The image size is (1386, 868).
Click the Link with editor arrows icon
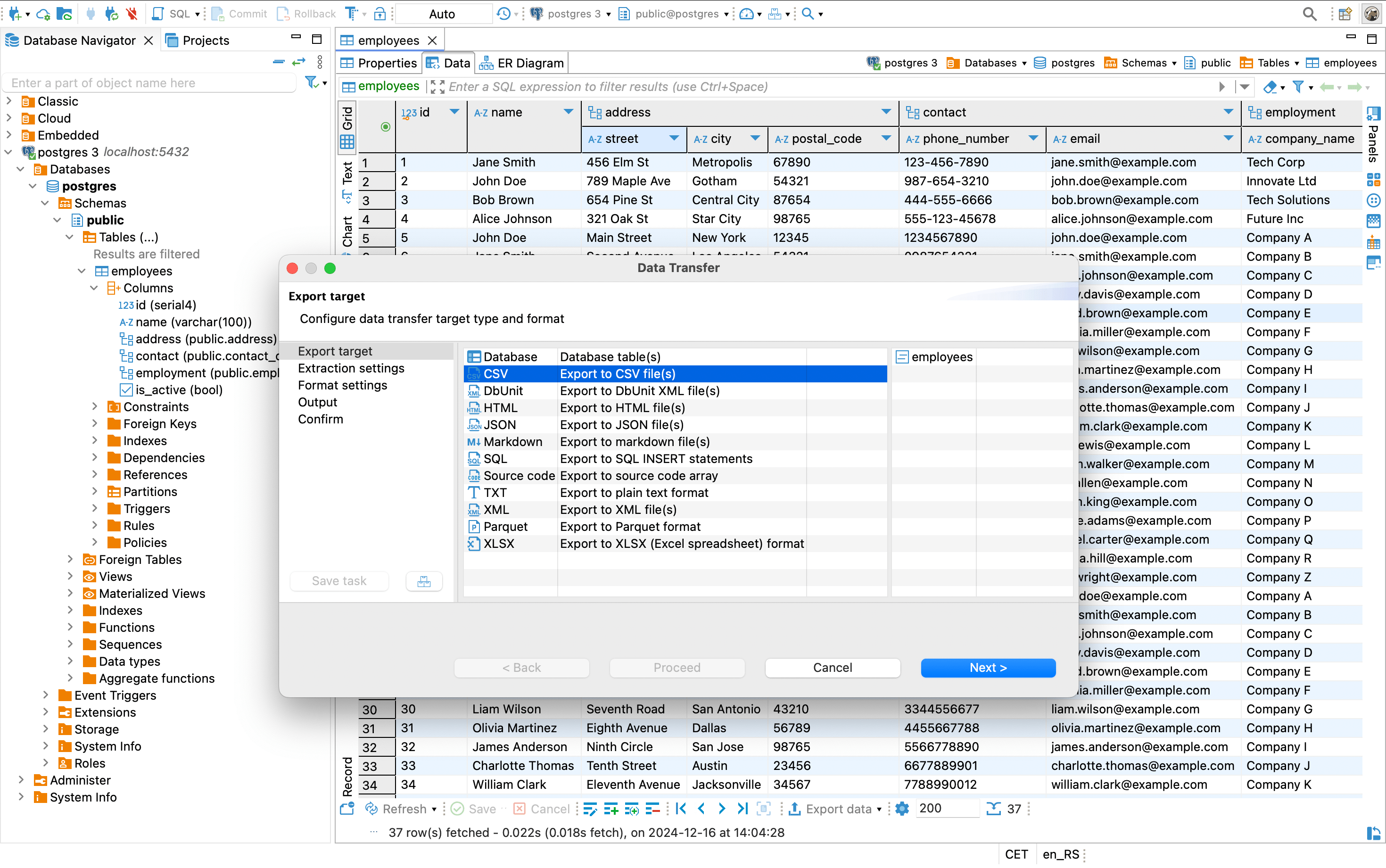click(x=299, y=62)
